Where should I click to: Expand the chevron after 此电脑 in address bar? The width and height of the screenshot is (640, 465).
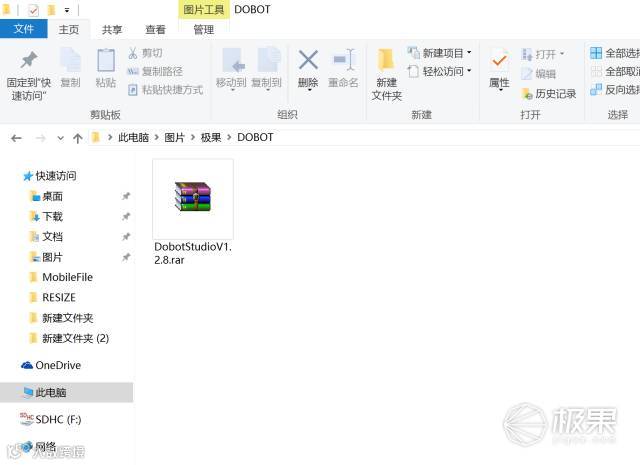[x=156, y=138]
